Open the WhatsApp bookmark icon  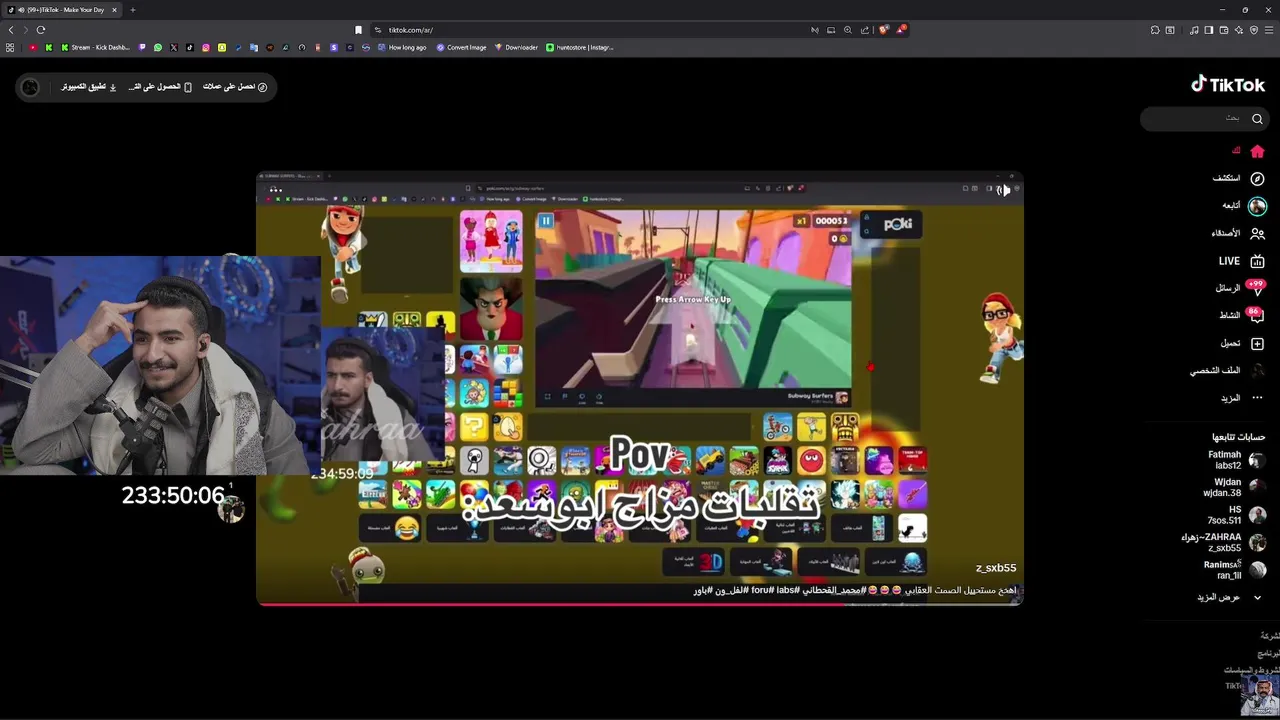158,47
